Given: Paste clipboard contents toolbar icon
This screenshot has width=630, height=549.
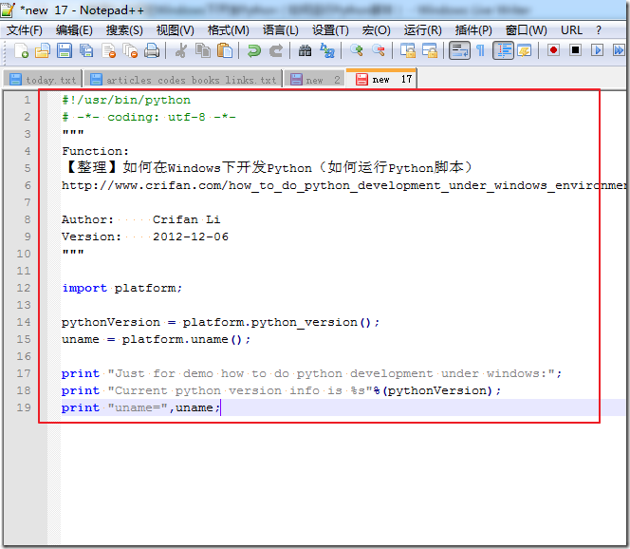Looking at the screenshot, I should (x=225, y=51).
